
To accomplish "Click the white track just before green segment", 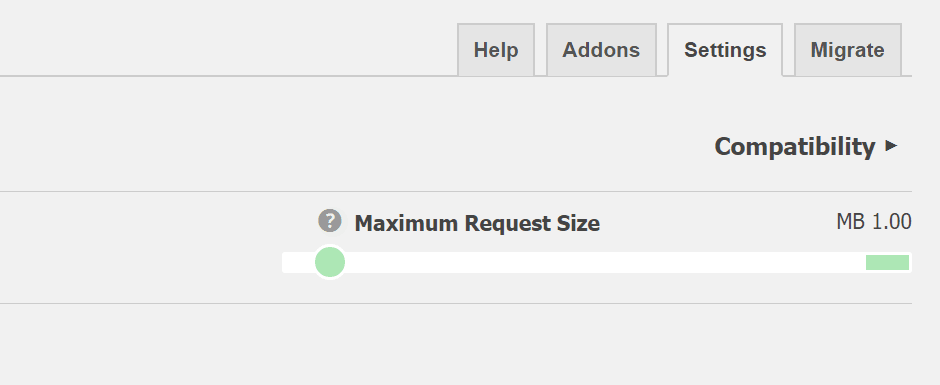I will click(851, 262).
